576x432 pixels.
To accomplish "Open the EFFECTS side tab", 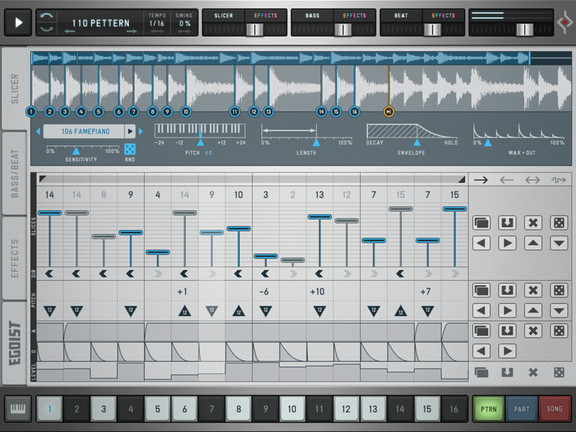I will point(14,258).
